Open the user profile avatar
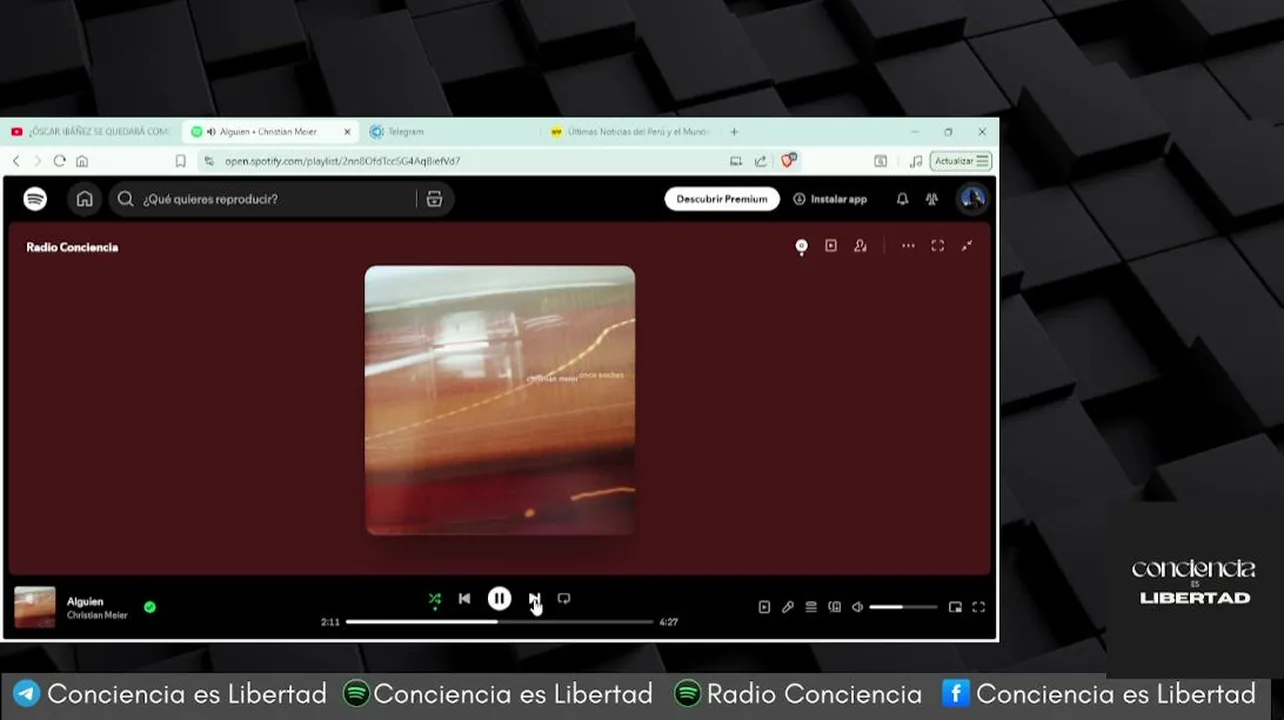 click(973, 199)
